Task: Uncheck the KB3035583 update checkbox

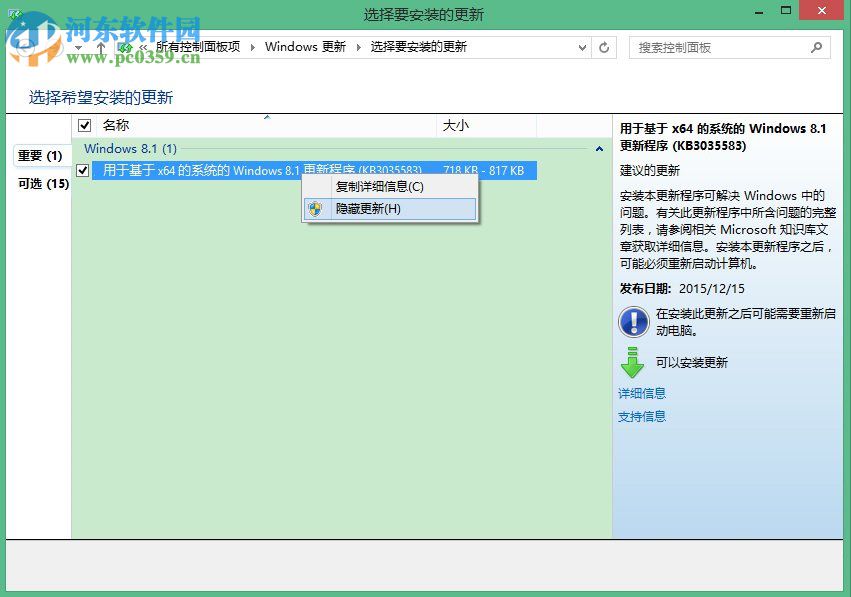Action: [82, 170]
